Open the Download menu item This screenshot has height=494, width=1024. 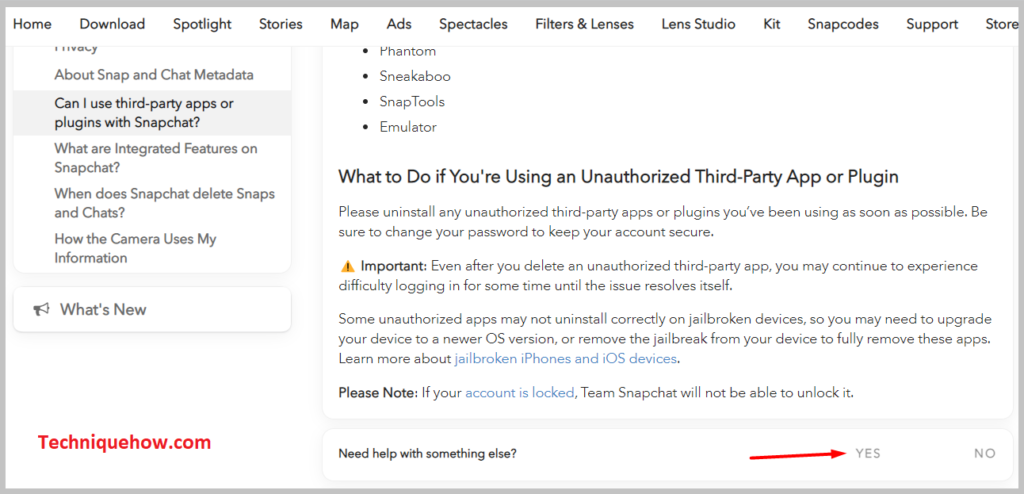[112, 24]
